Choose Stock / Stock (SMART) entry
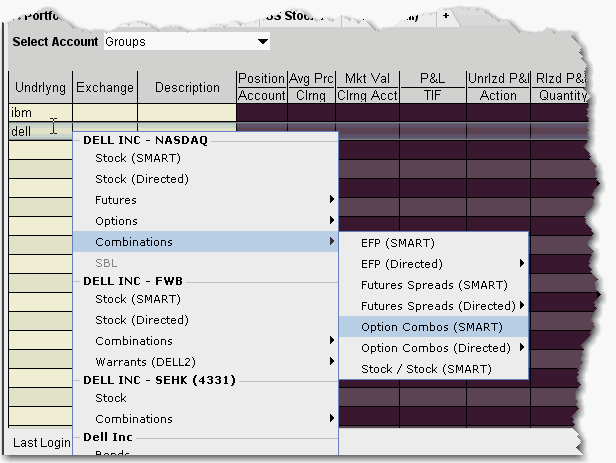616x463 pixels. tap(425, 369)
